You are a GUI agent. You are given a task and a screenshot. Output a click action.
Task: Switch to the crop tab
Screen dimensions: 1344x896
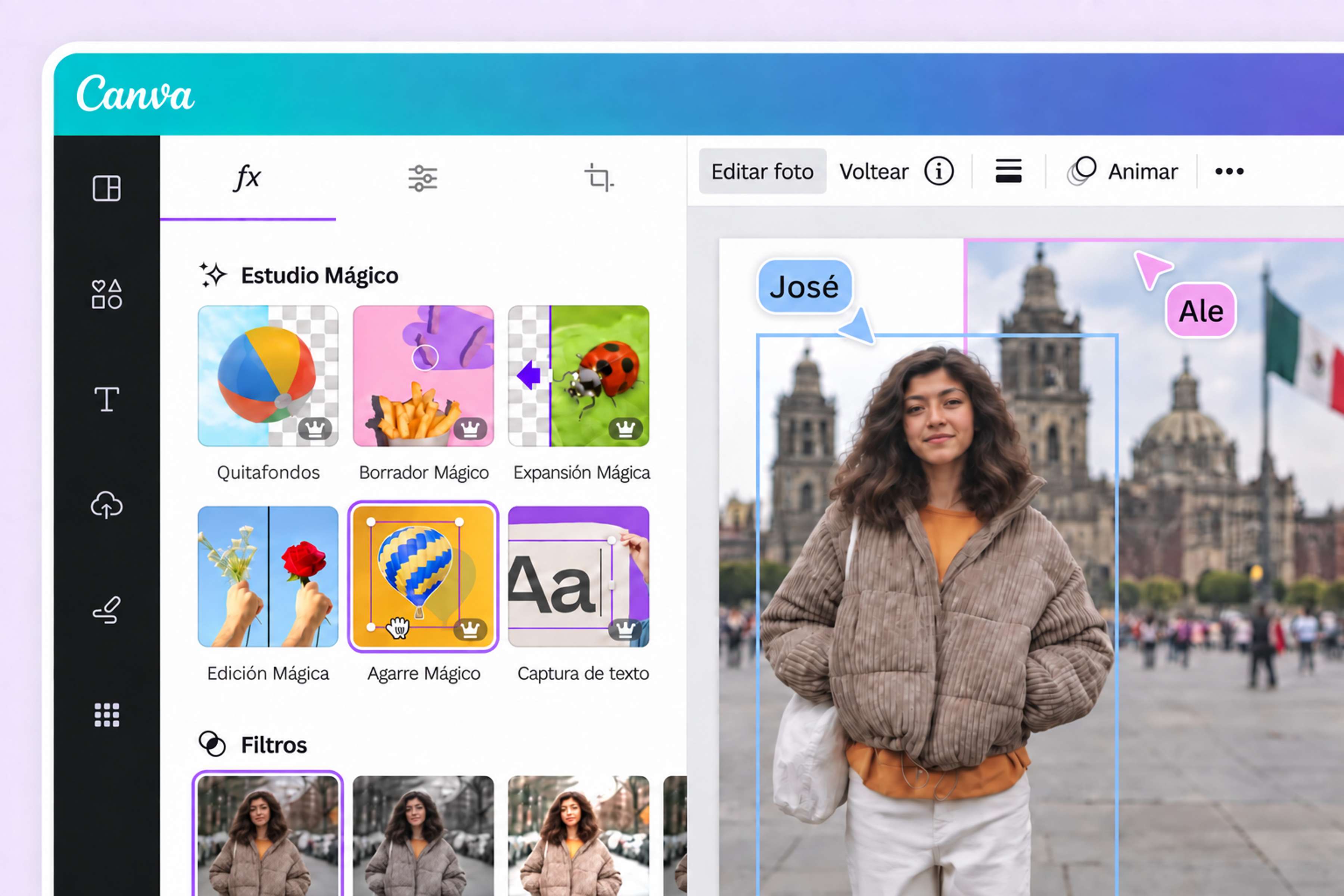click(x=599, y=178)
